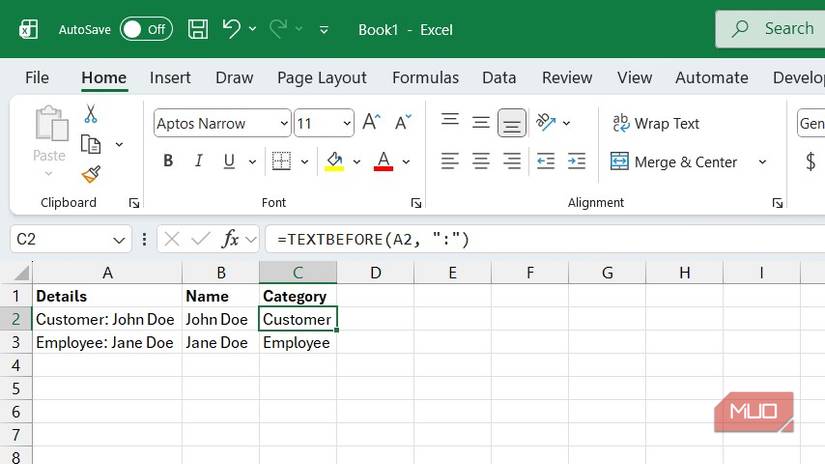Click Decrease Font Size icon
The height and width of the screenshot is (464, 825).
coord(403,122)
